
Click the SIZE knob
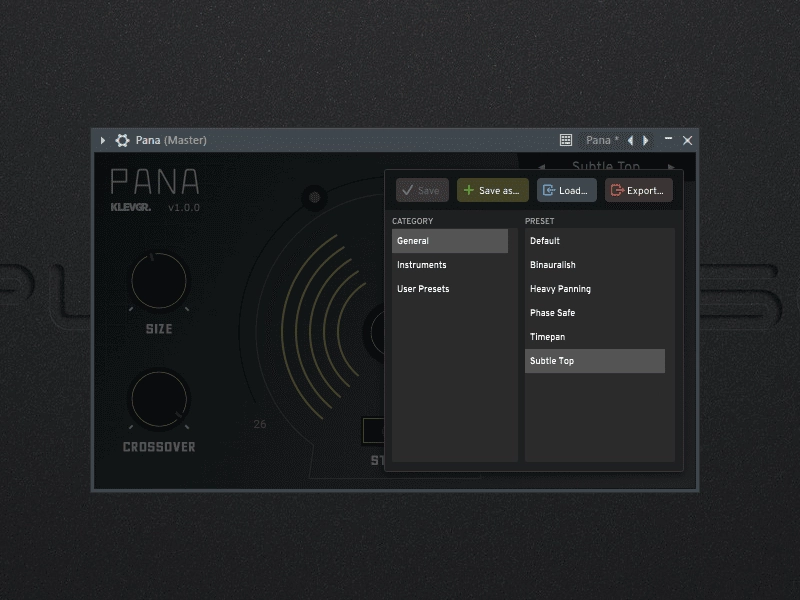click(159, 281)
